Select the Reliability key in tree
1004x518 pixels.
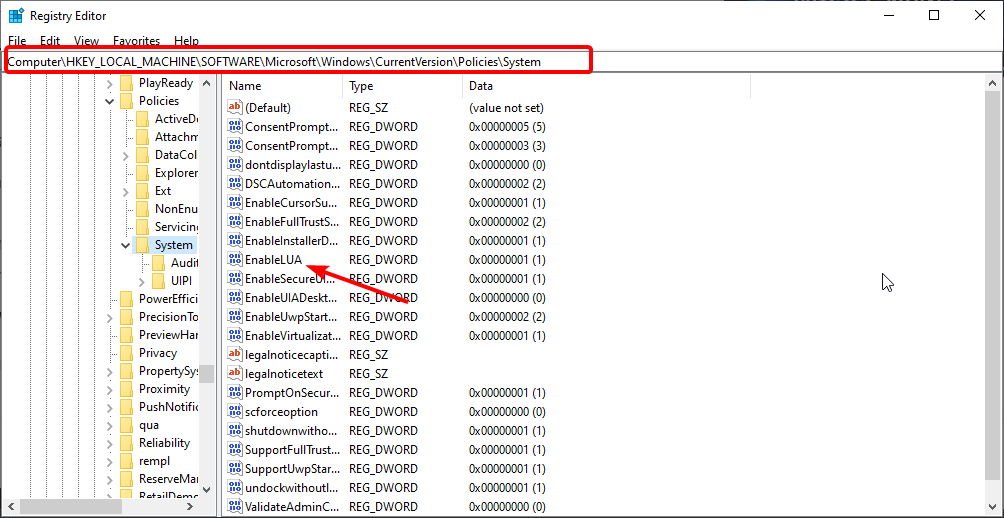(164, 443)
